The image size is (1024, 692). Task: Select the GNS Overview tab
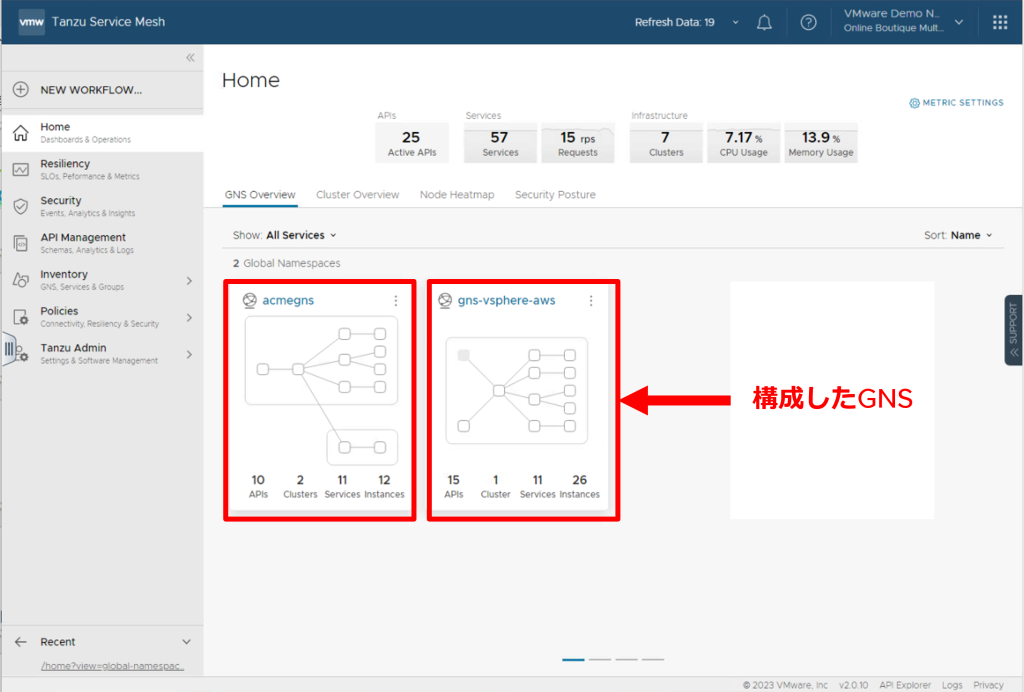click(x=260, y=195)
